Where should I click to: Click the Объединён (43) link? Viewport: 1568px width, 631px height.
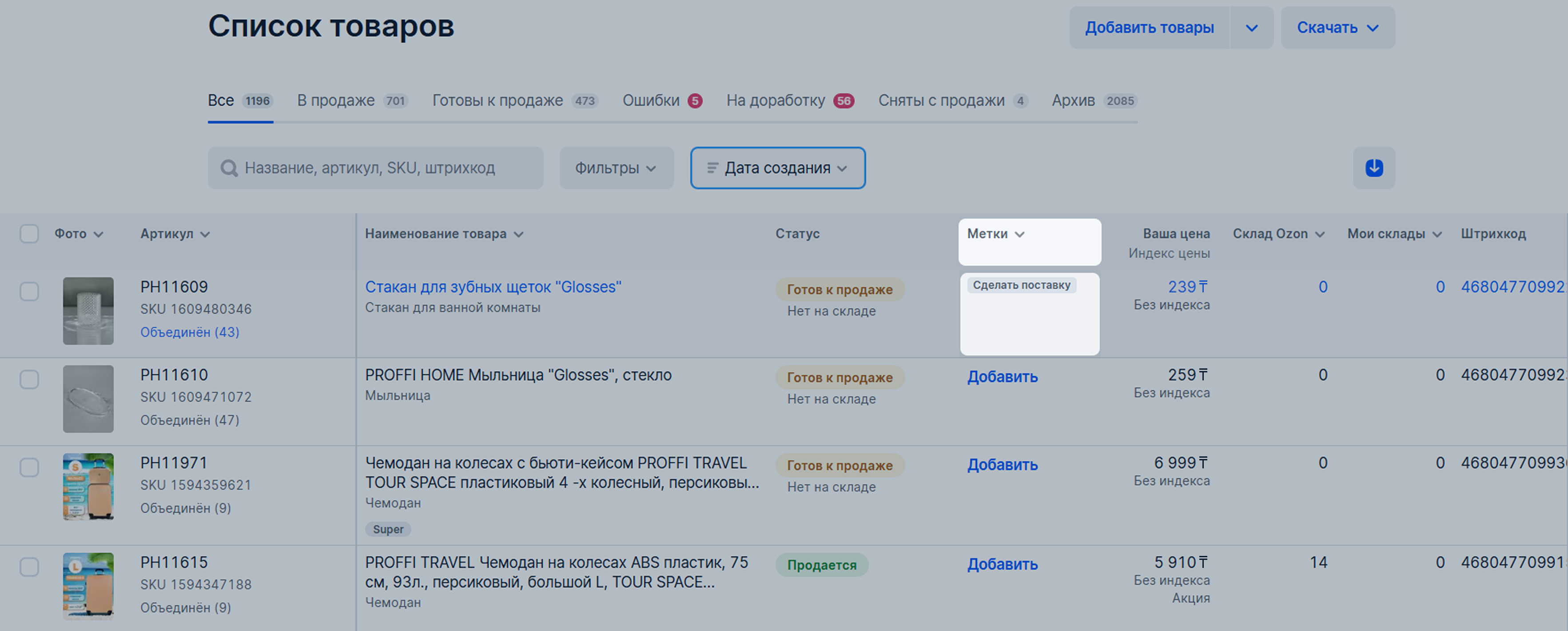[x=190, y=332]
